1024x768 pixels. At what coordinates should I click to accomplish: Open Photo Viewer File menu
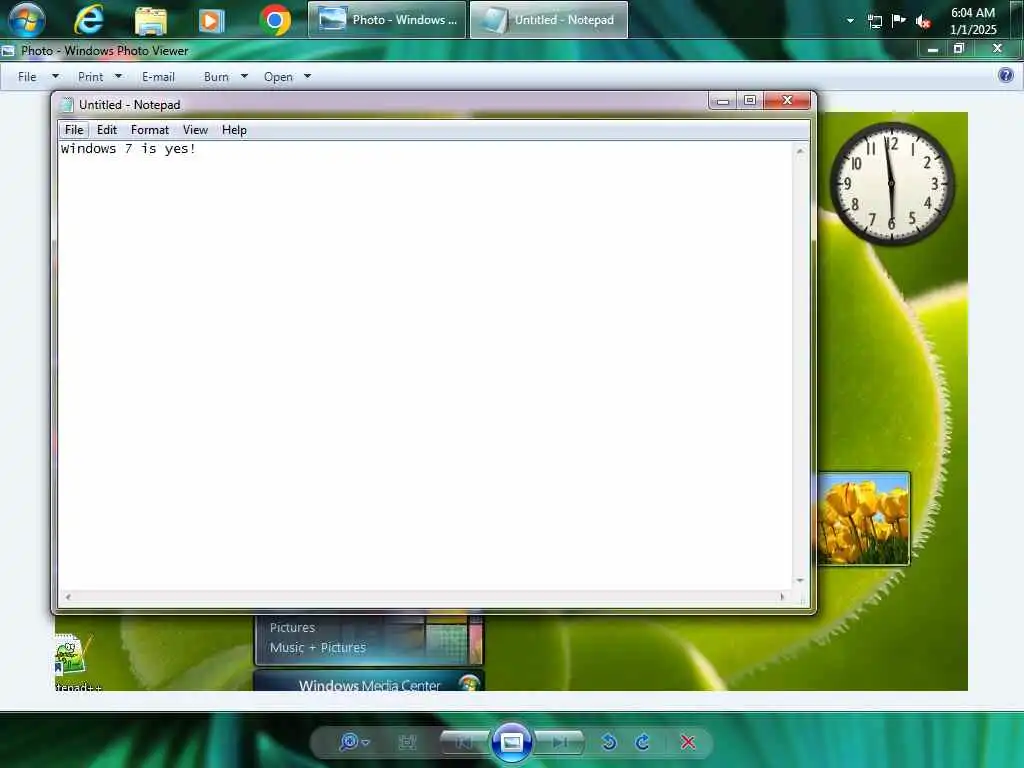tap(27, 77)
